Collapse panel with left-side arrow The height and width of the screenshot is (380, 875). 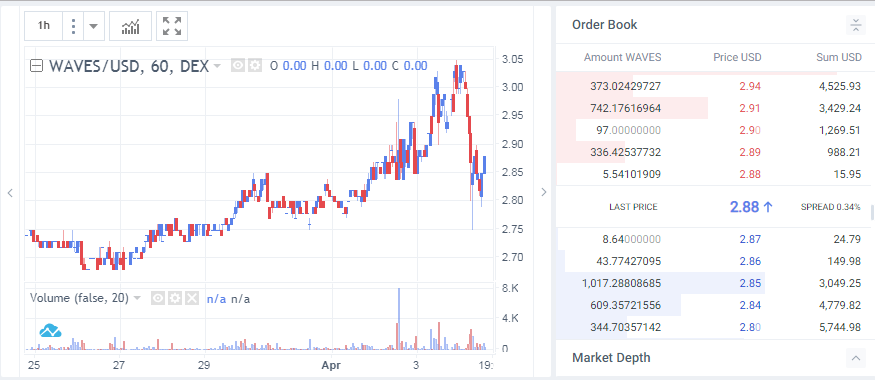10,193
